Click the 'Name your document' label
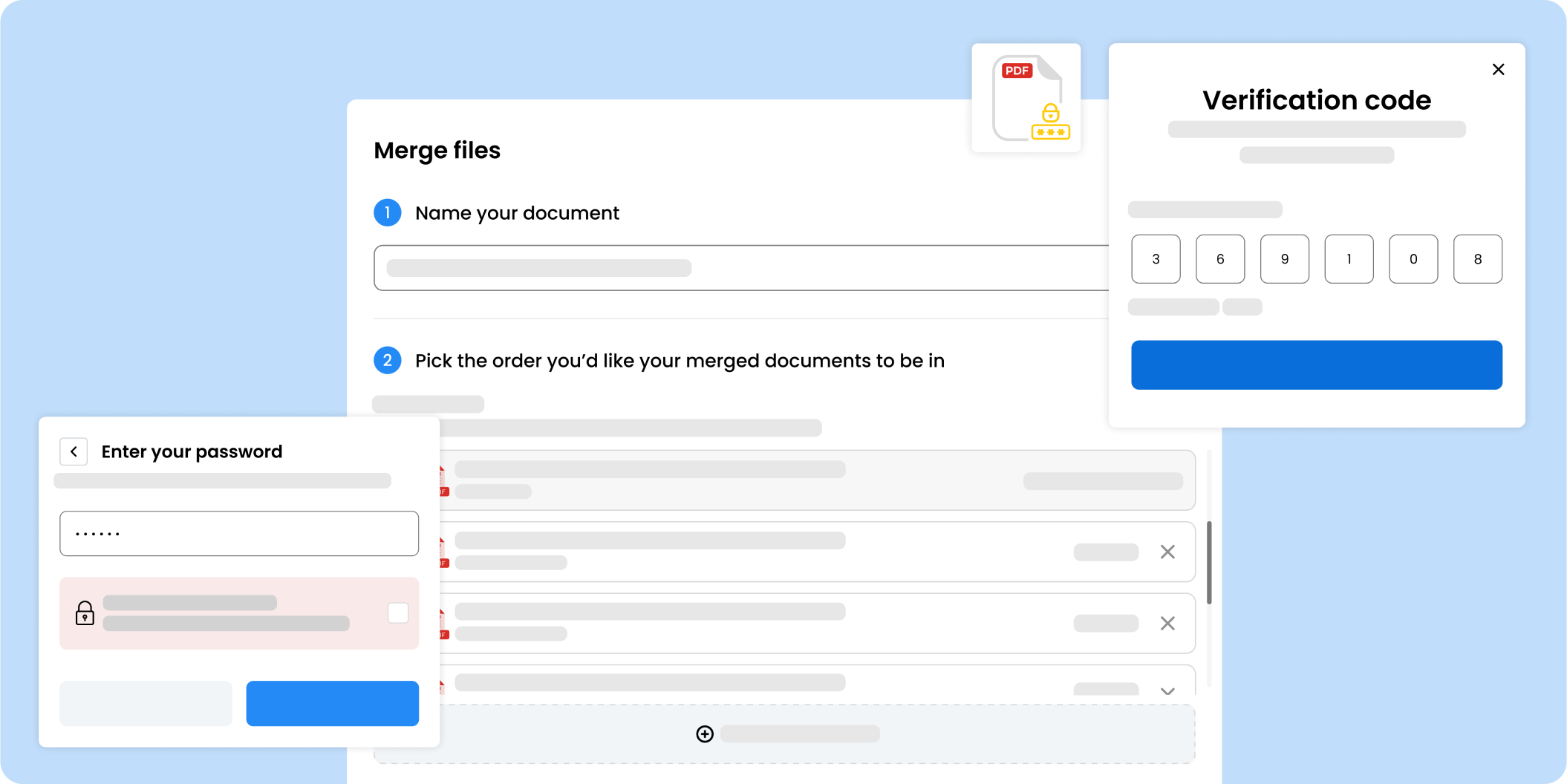Viewport: 1567px width, 784px height. pos(517,213)
